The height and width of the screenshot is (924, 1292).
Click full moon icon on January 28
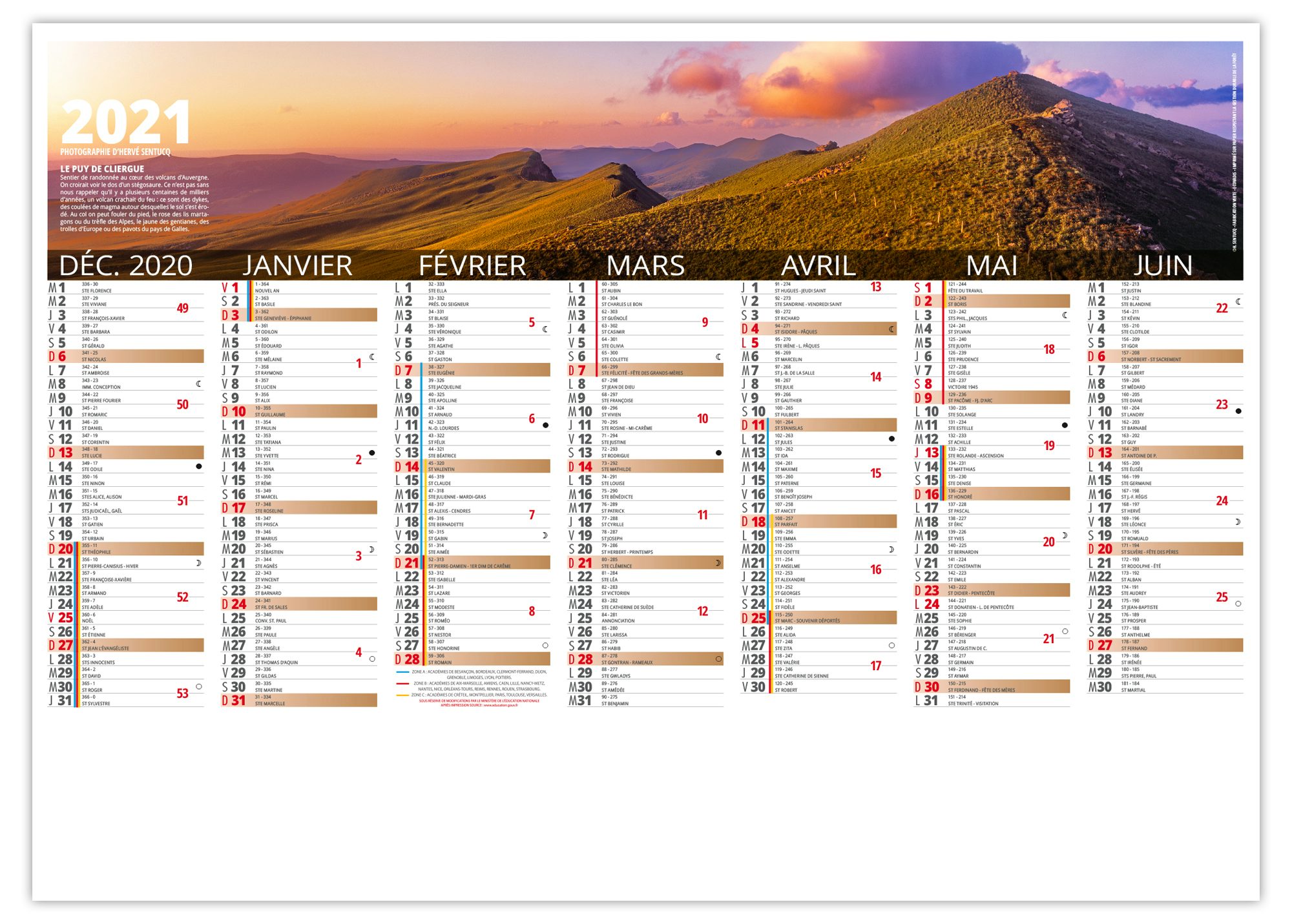pyautogui.click(x=372, y=659)
